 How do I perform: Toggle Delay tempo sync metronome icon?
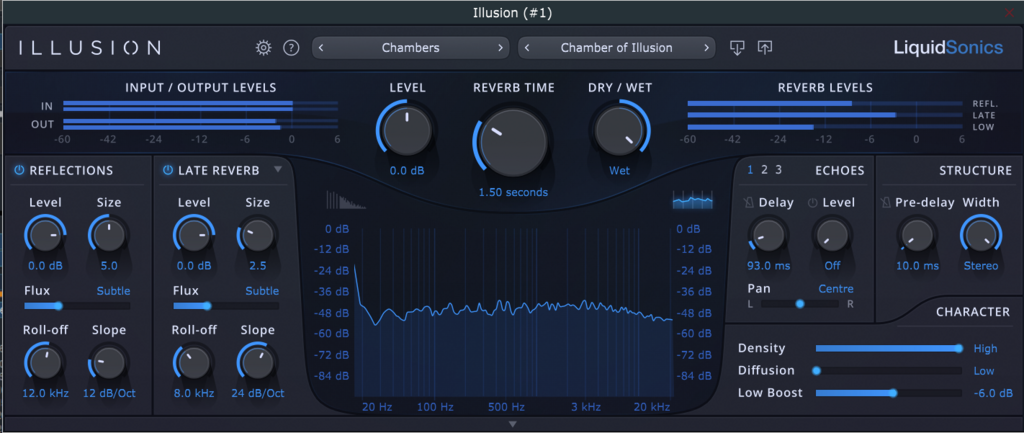pyautogui.click(x=748, y=203)
